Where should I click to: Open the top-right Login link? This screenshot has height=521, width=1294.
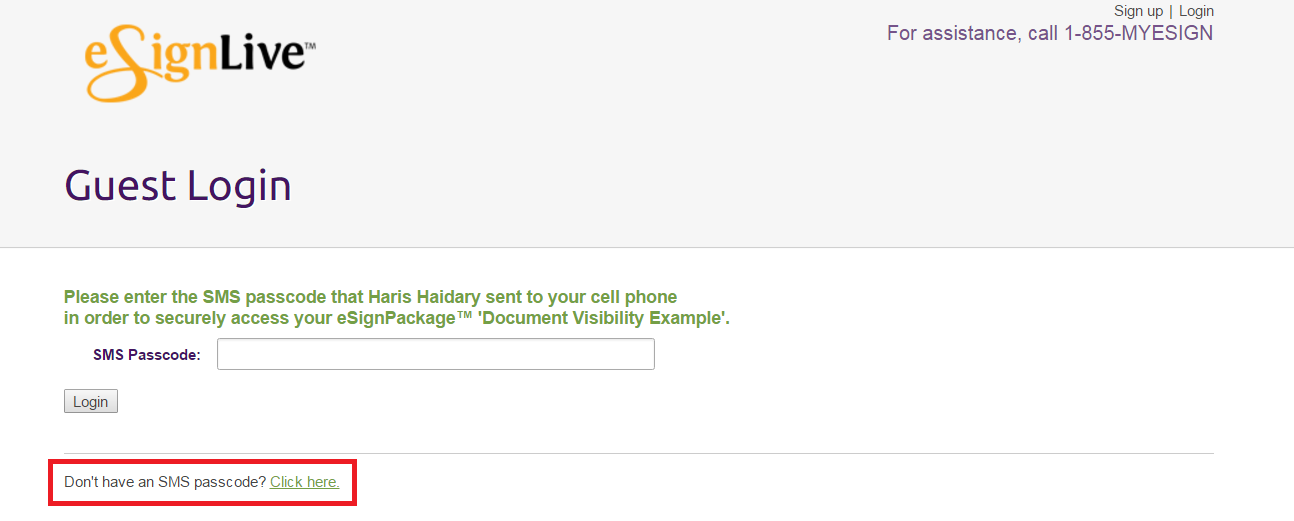(x=1196, y=11)
